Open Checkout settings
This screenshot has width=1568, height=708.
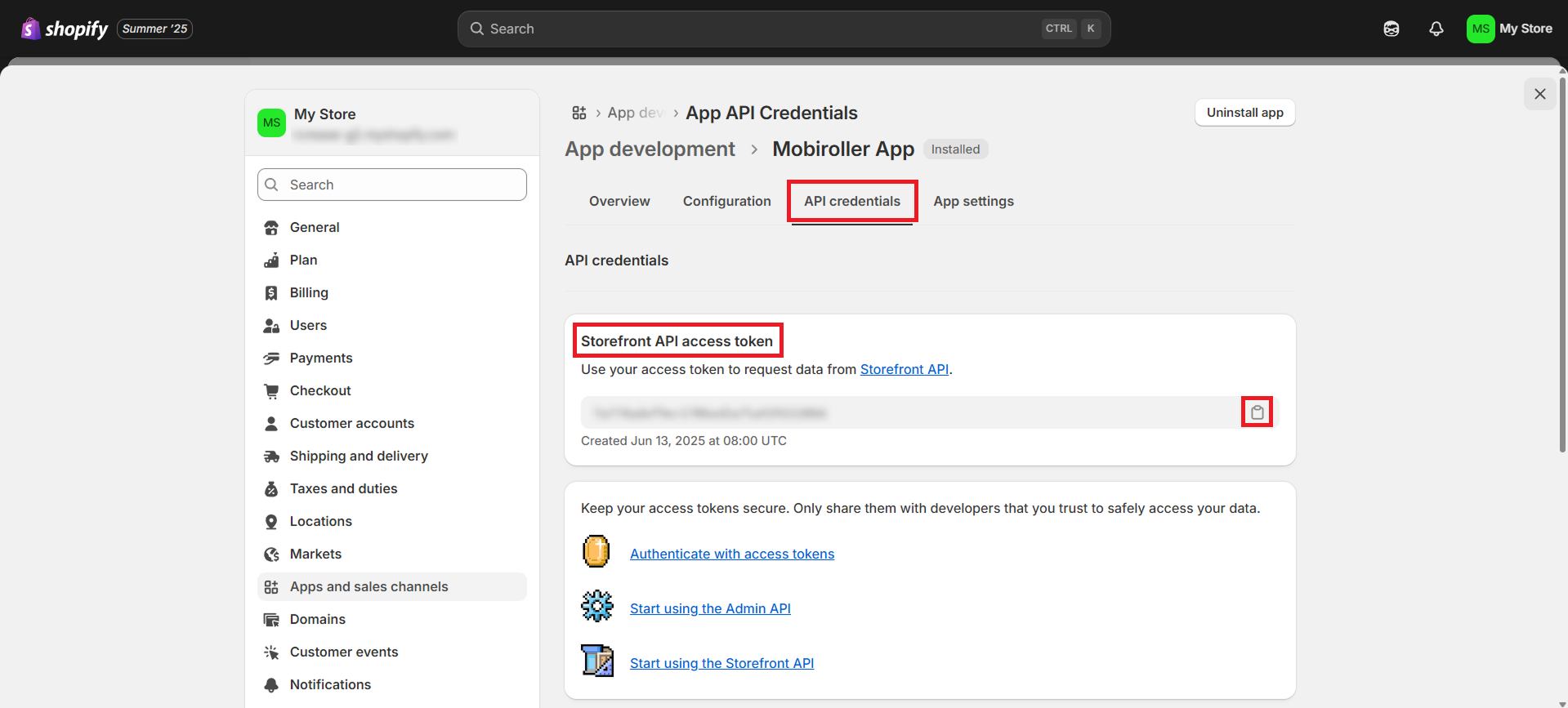392,390
